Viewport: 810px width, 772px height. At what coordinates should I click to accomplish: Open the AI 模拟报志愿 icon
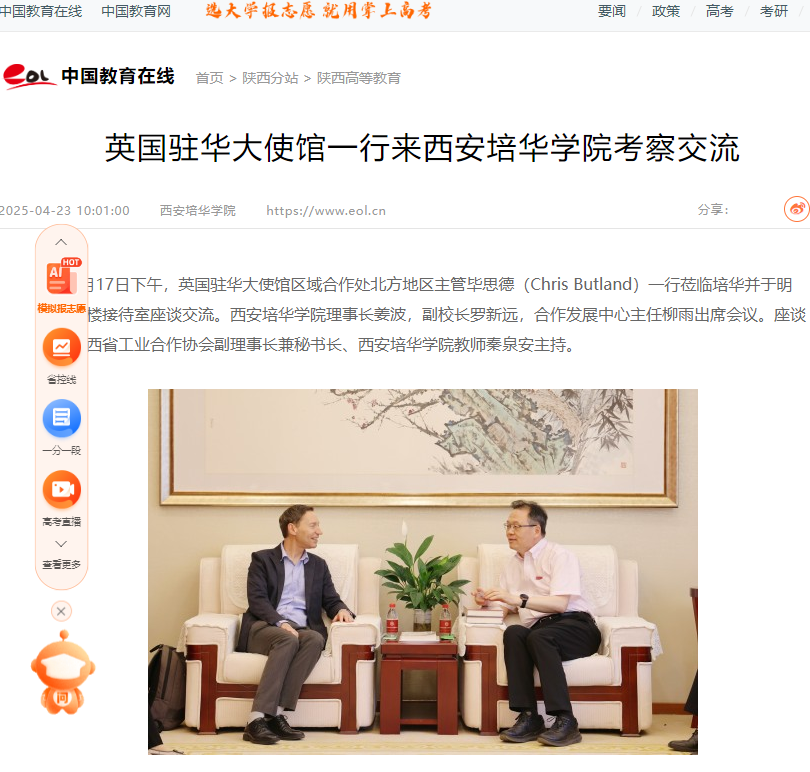pos(62,276)
